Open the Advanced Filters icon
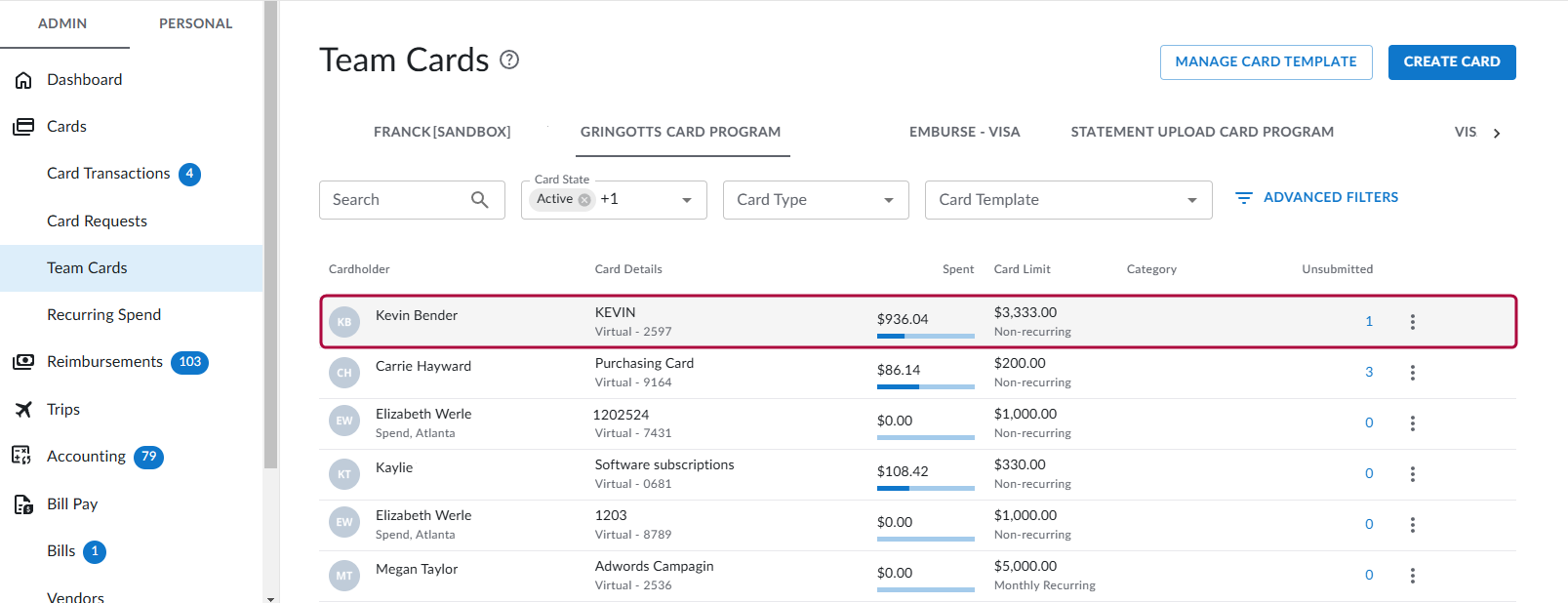 tap(1243, 198)
